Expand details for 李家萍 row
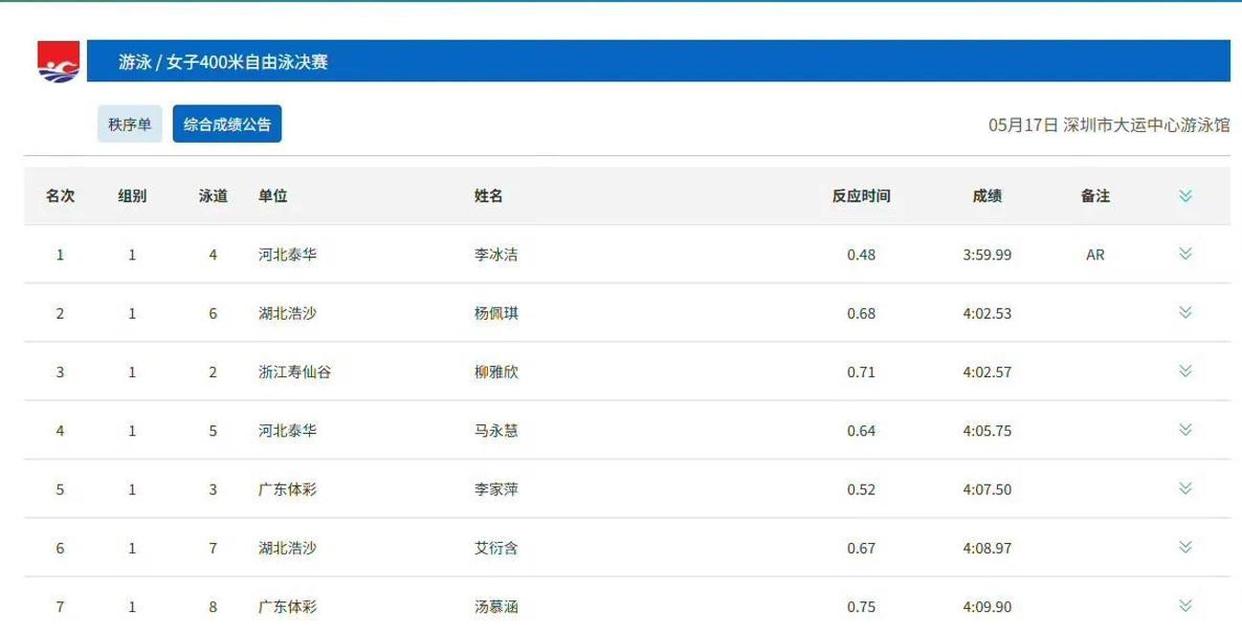 tap(1185, 489)
